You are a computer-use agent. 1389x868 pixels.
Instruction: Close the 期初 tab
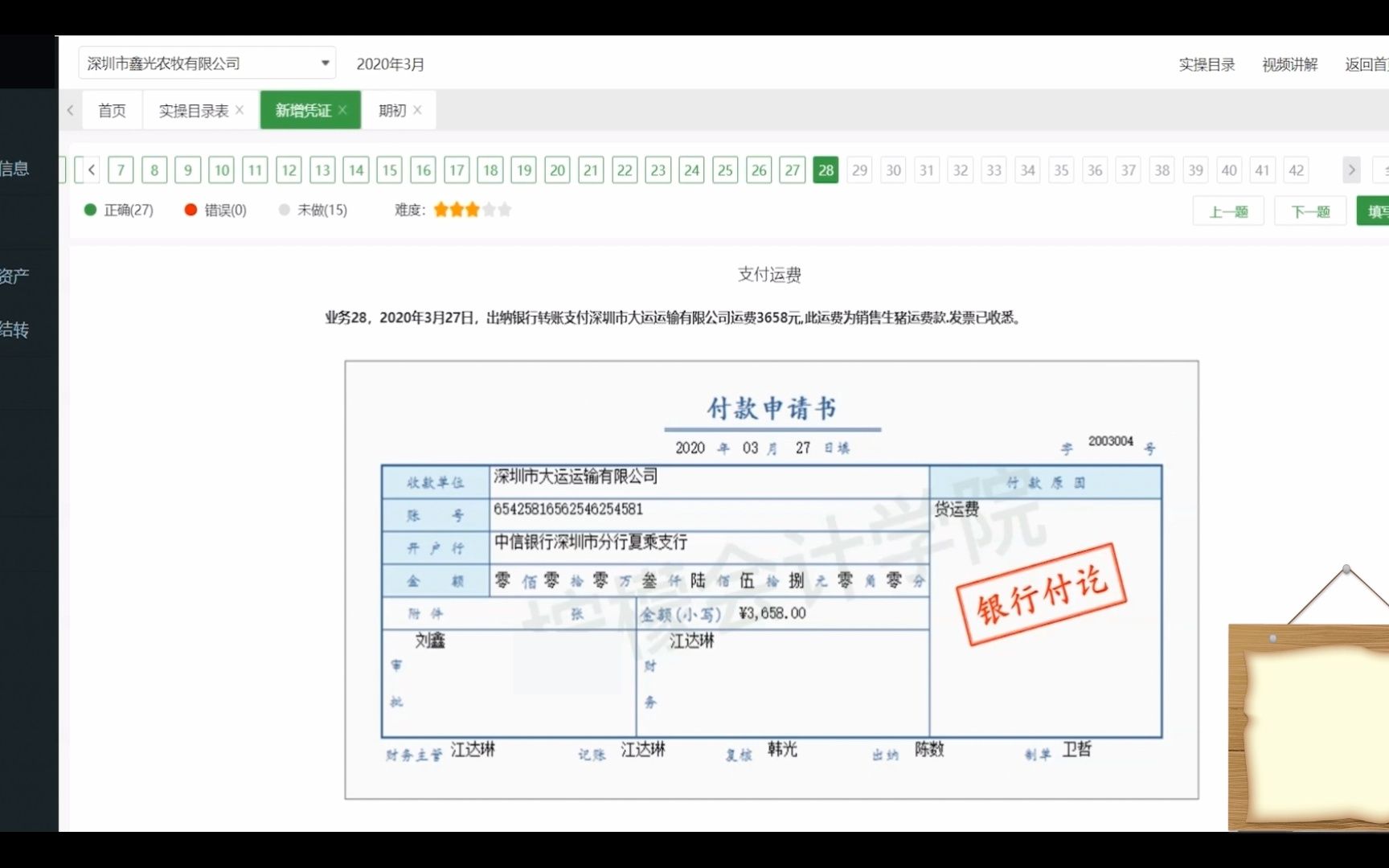[x=417, y=110]
